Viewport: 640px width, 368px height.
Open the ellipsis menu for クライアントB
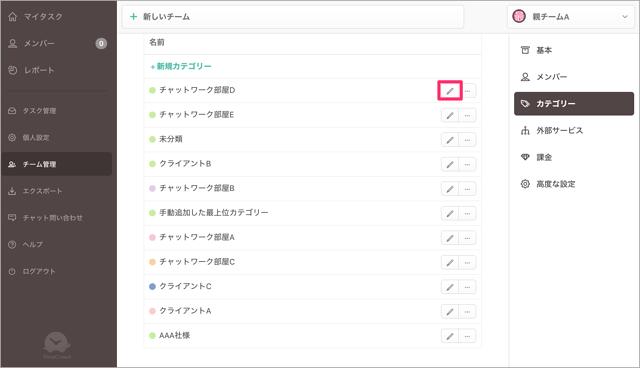point(467,164)
